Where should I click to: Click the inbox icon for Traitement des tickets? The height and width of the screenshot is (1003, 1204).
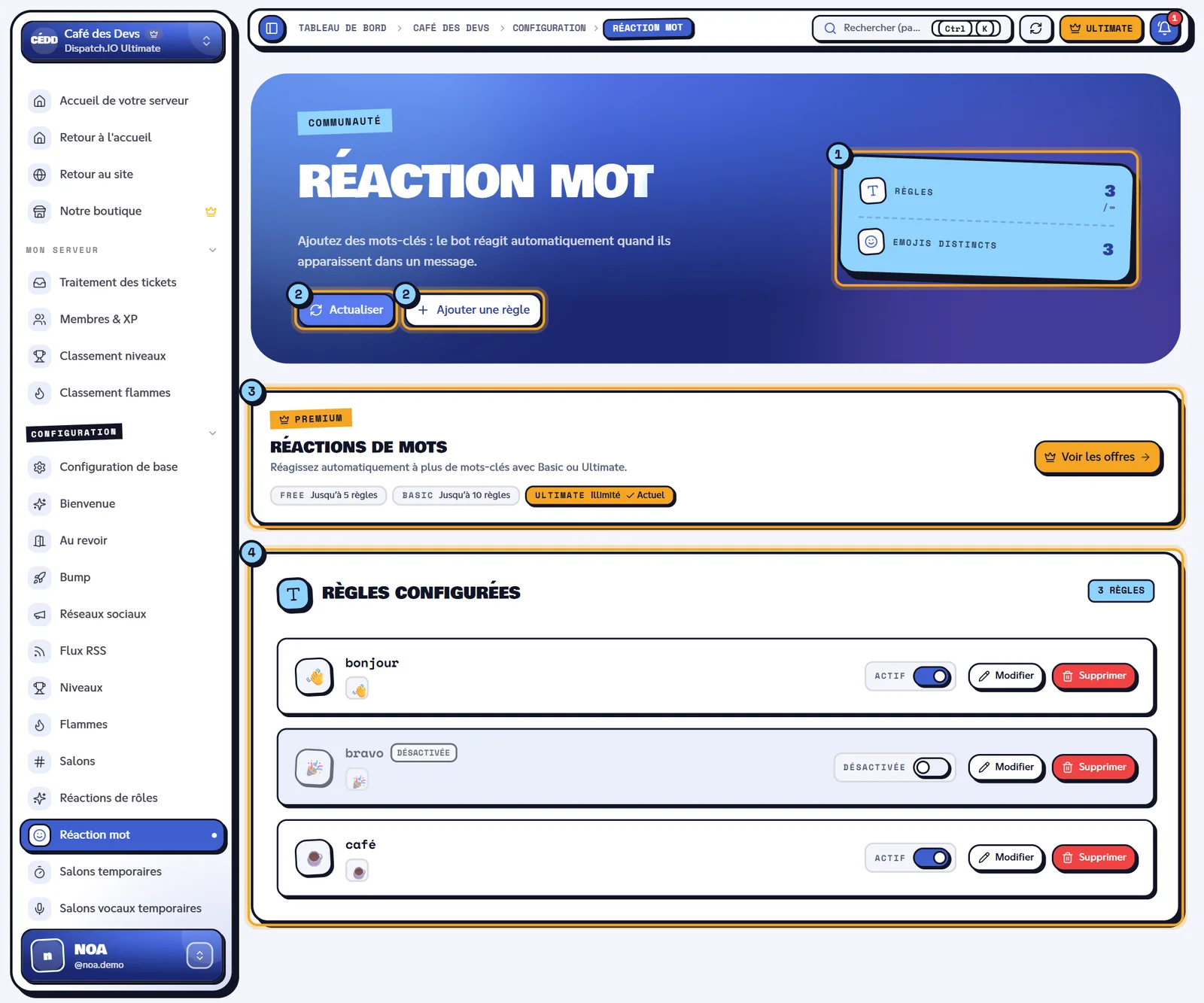[40, 283]
